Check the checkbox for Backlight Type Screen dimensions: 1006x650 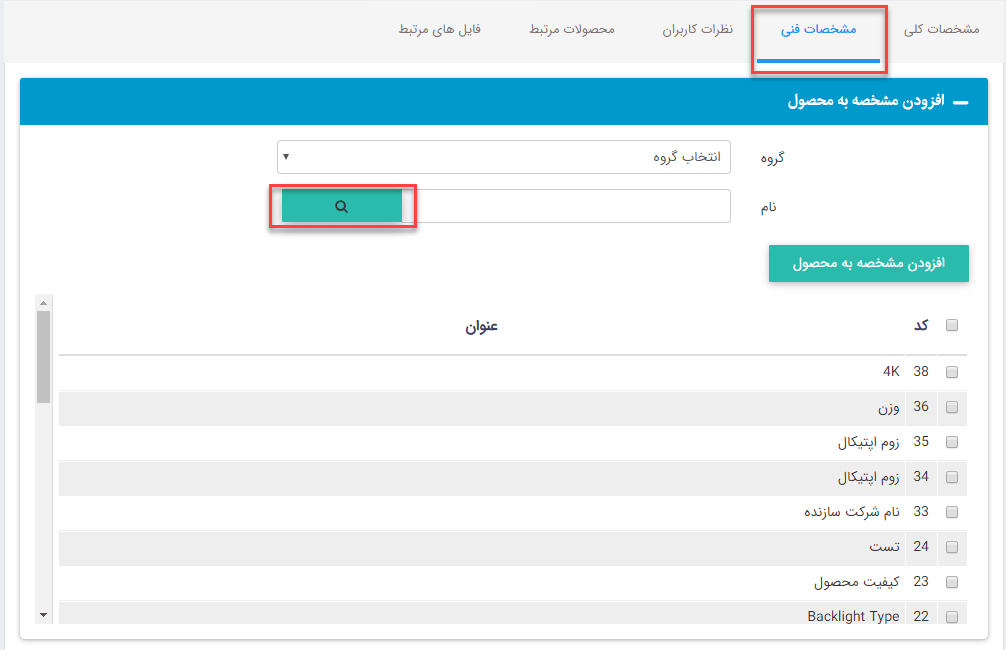[x=952, y=615]
